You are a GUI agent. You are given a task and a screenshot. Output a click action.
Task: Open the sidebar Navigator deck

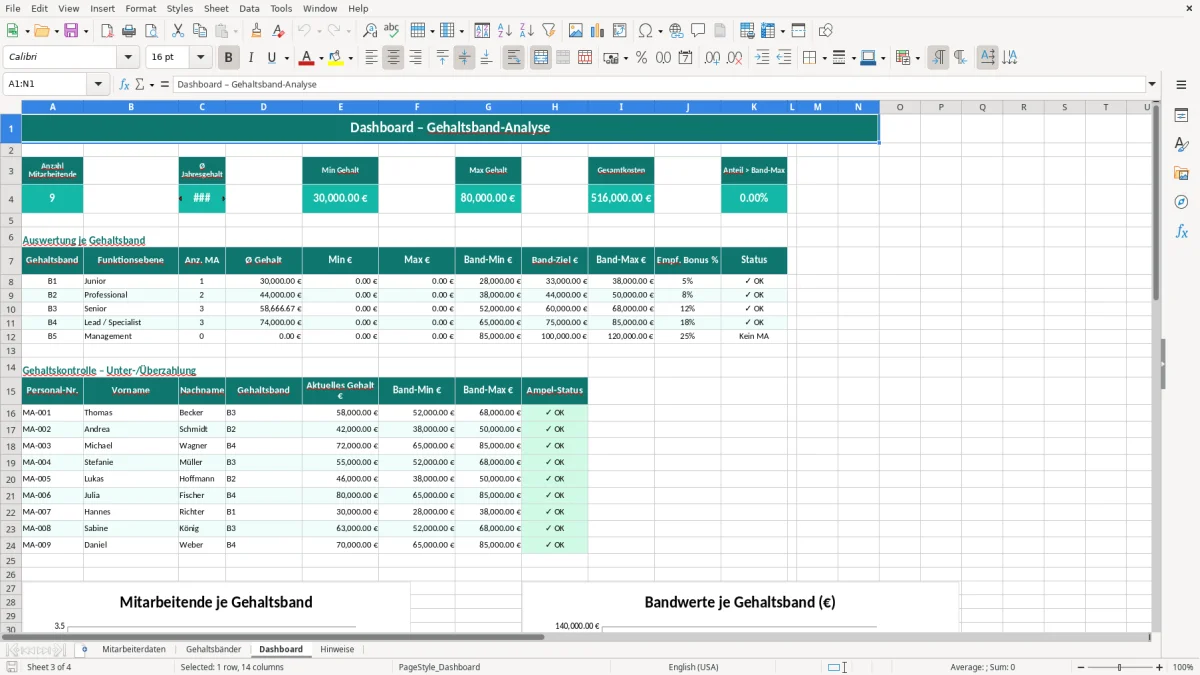[x=1181, y=202]
